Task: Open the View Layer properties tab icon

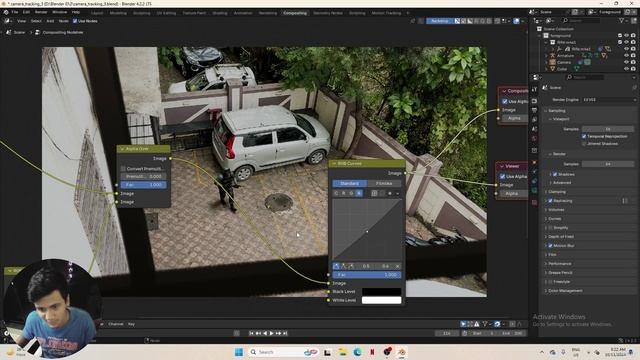Action: [534, 120]
